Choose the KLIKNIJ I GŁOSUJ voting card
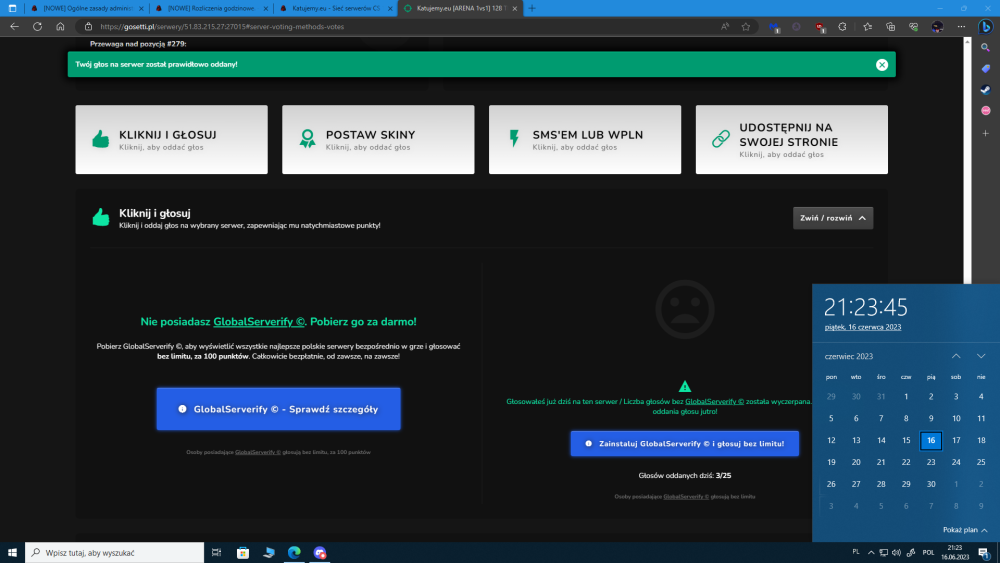The height and width of the screenshot is (563, 1000). point(172,140)
